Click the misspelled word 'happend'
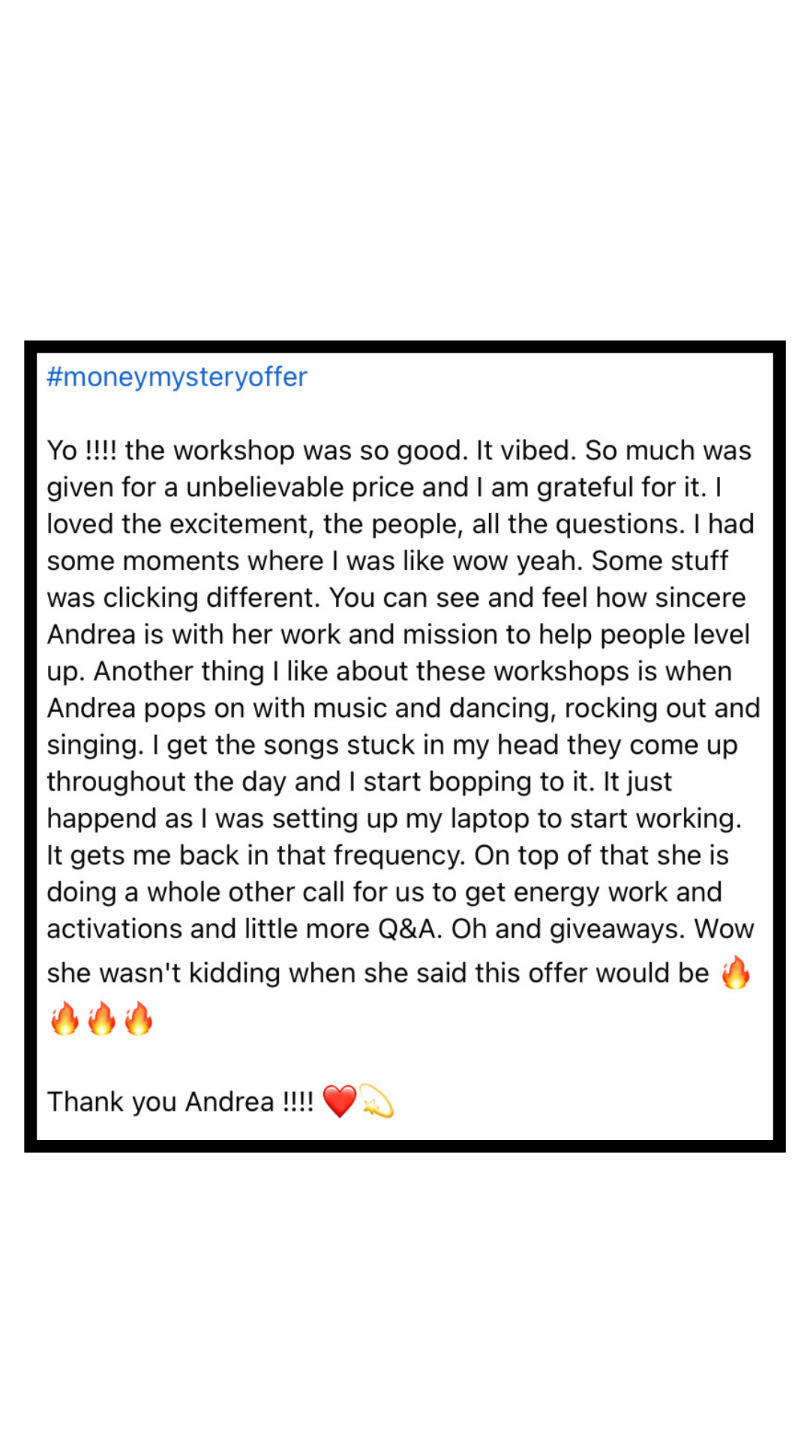The height and width of the screenshot is (1440, 810). point(103,819)
